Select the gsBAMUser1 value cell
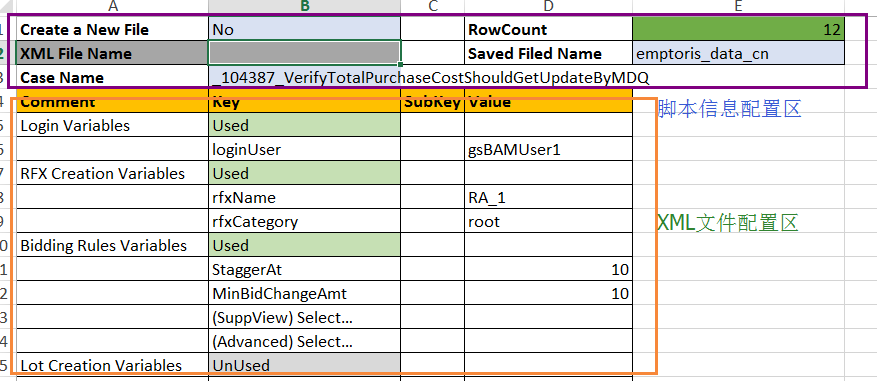Viewport: 877px width, 381px height. coord(548,149)
